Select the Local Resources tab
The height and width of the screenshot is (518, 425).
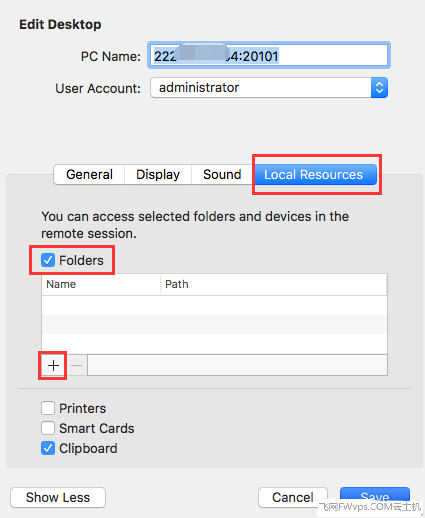pyautogui.click(x=315, y=174)
